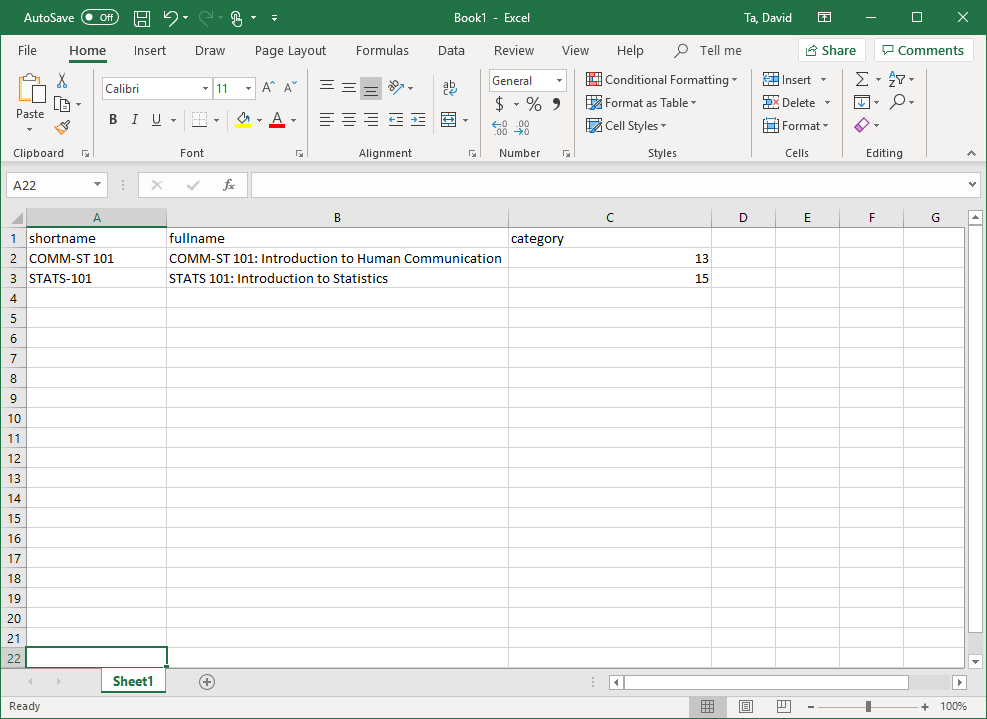Decrease indent in Alignment group

[396, 120]
